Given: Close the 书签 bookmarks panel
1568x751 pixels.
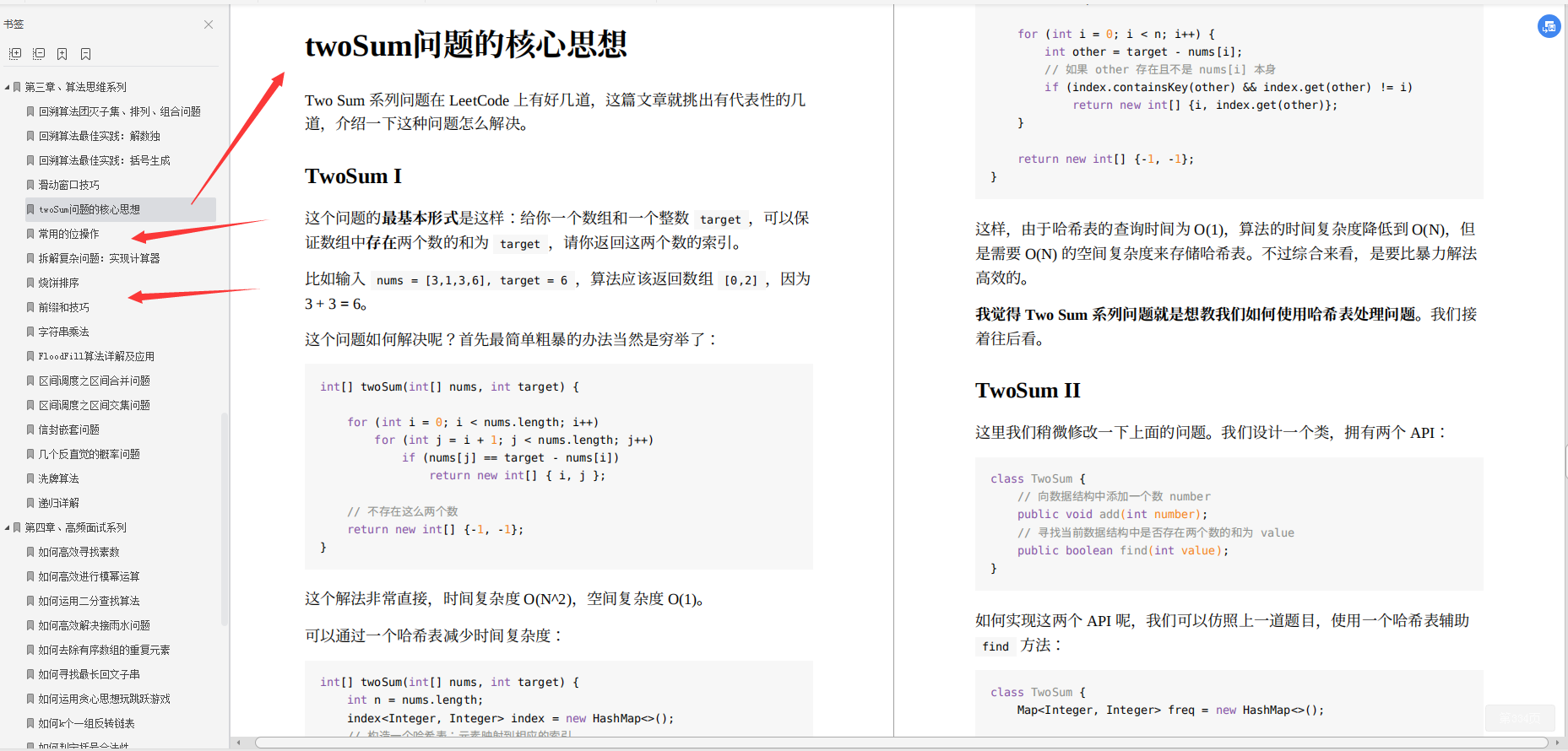Looking at the screenshot, I should (x=209, y=24).
